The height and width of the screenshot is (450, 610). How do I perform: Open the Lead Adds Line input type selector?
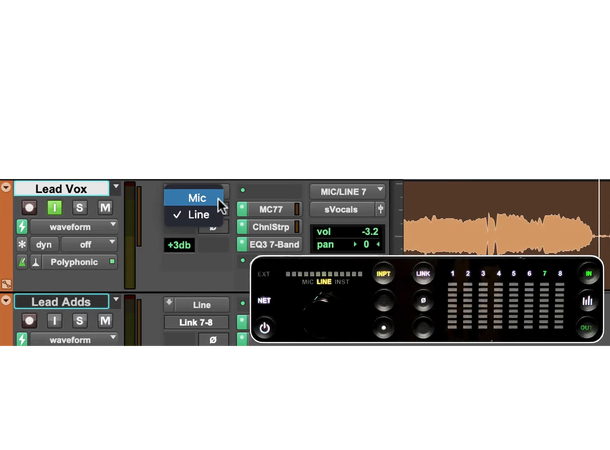(202, 305)
